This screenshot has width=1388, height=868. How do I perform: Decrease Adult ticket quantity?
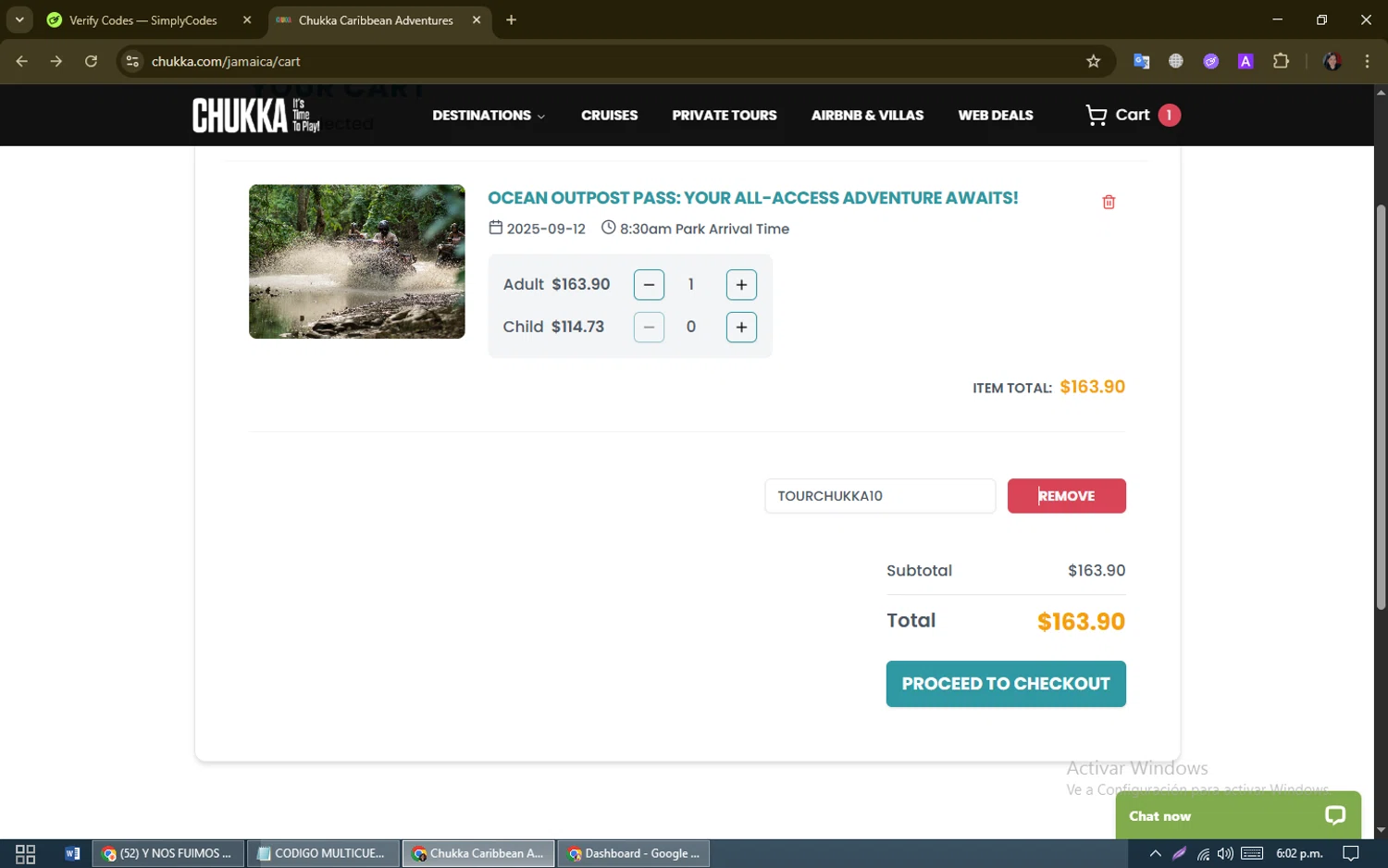649,285
